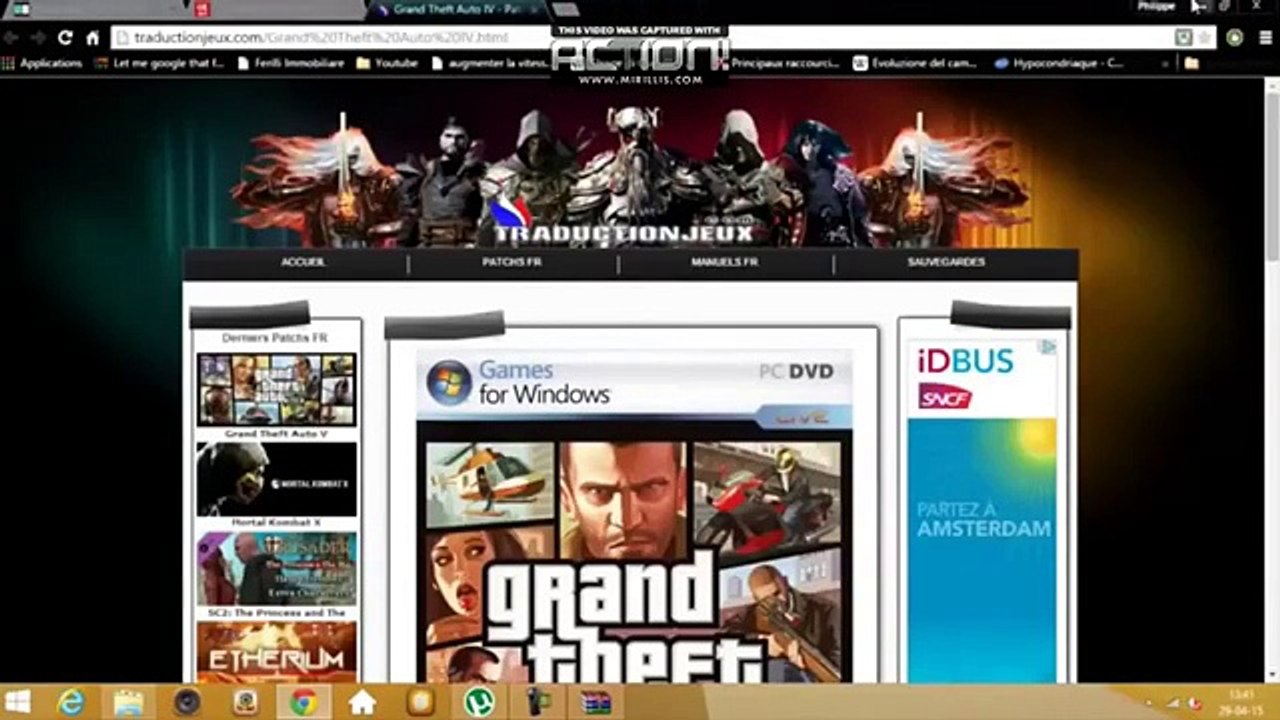This screenshot has width=1280, height=720.
Task: Open the round speaker app on the taskbar
Action: 186,702
